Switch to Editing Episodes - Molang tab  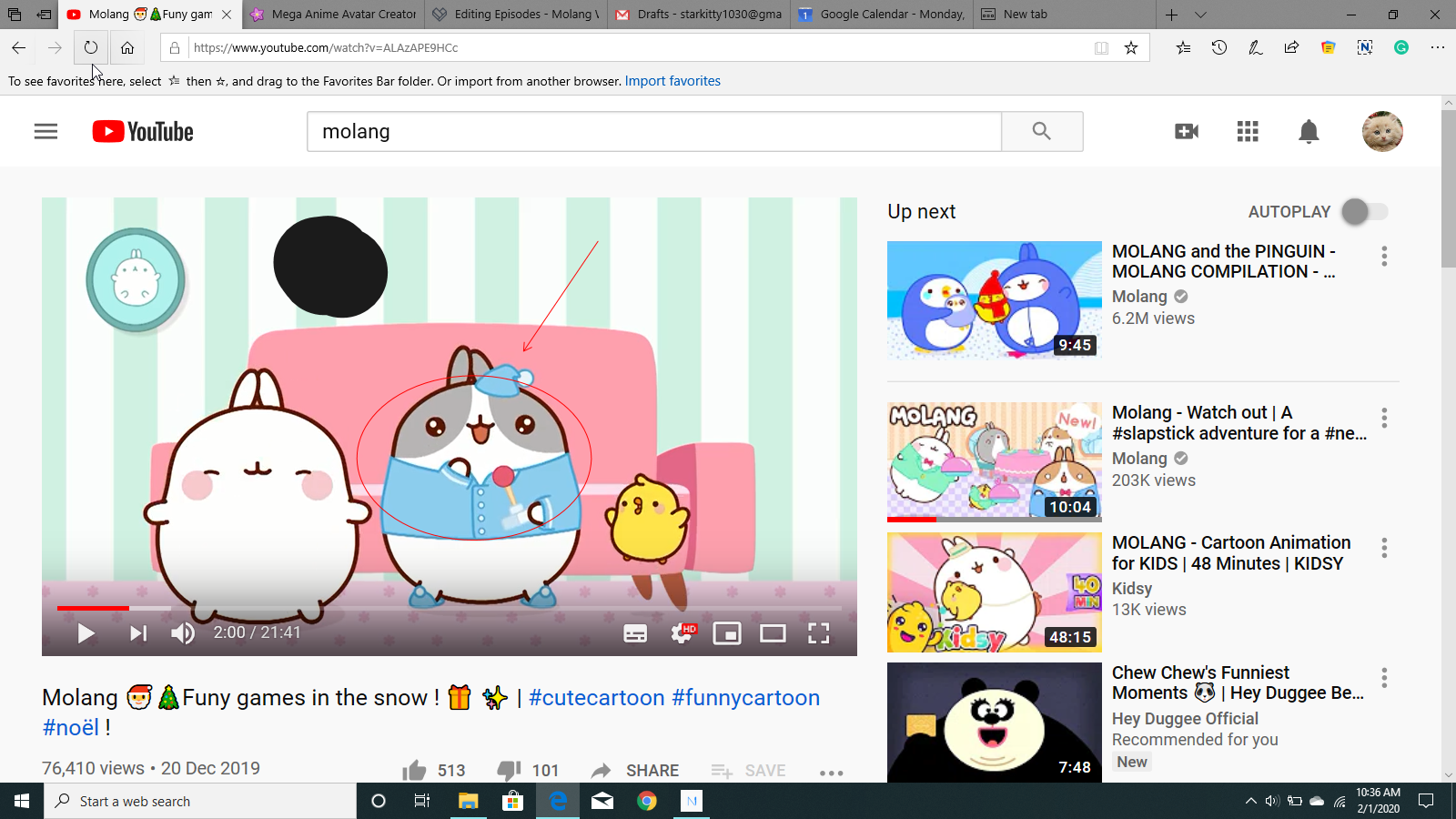coord(516,14)
